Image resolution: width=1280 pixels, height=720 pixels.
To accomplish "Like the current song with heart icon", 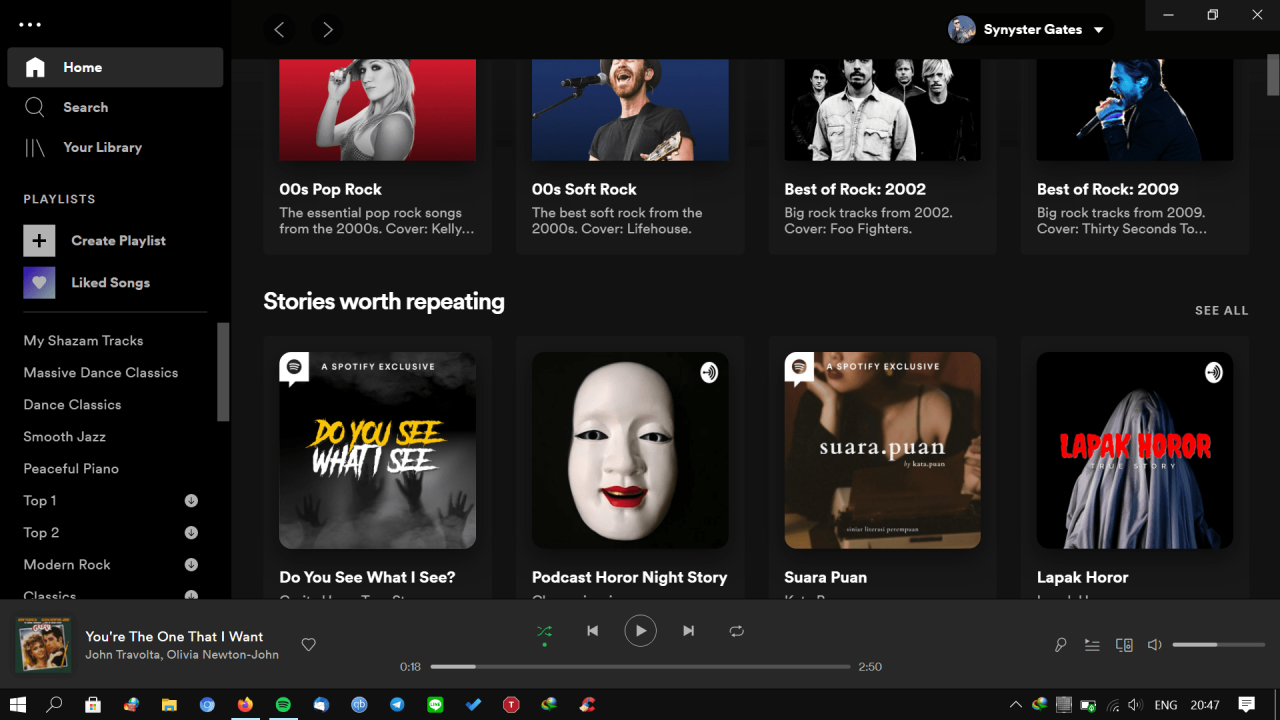I will pyautogui.click(x=309, y=645).
